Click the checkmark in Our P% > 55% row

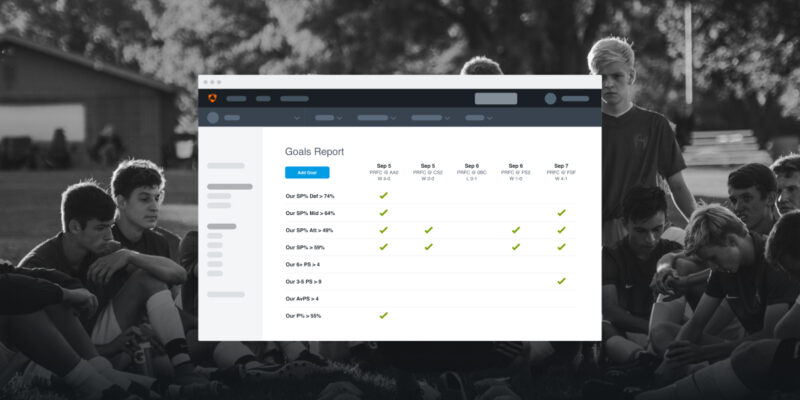click(x=383, y=315)
